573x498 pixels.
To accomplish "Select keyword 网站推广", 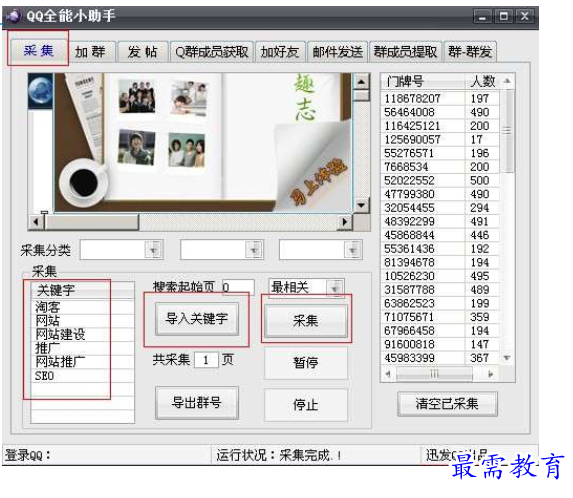I will 83,362.
